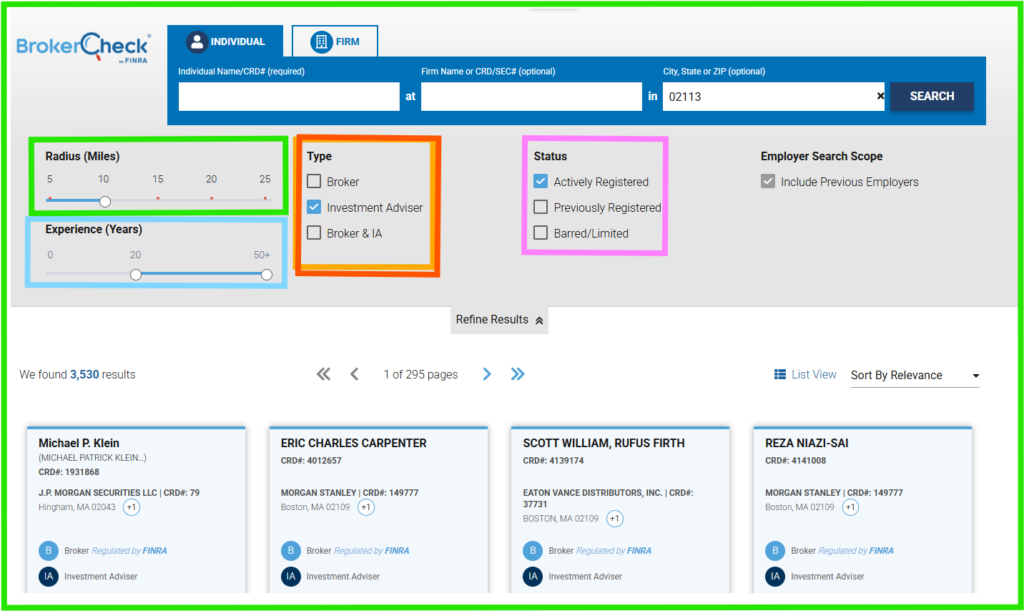Open Michael P. Klein's profile
Screen dimensions: 1024x611
(79, 443)
